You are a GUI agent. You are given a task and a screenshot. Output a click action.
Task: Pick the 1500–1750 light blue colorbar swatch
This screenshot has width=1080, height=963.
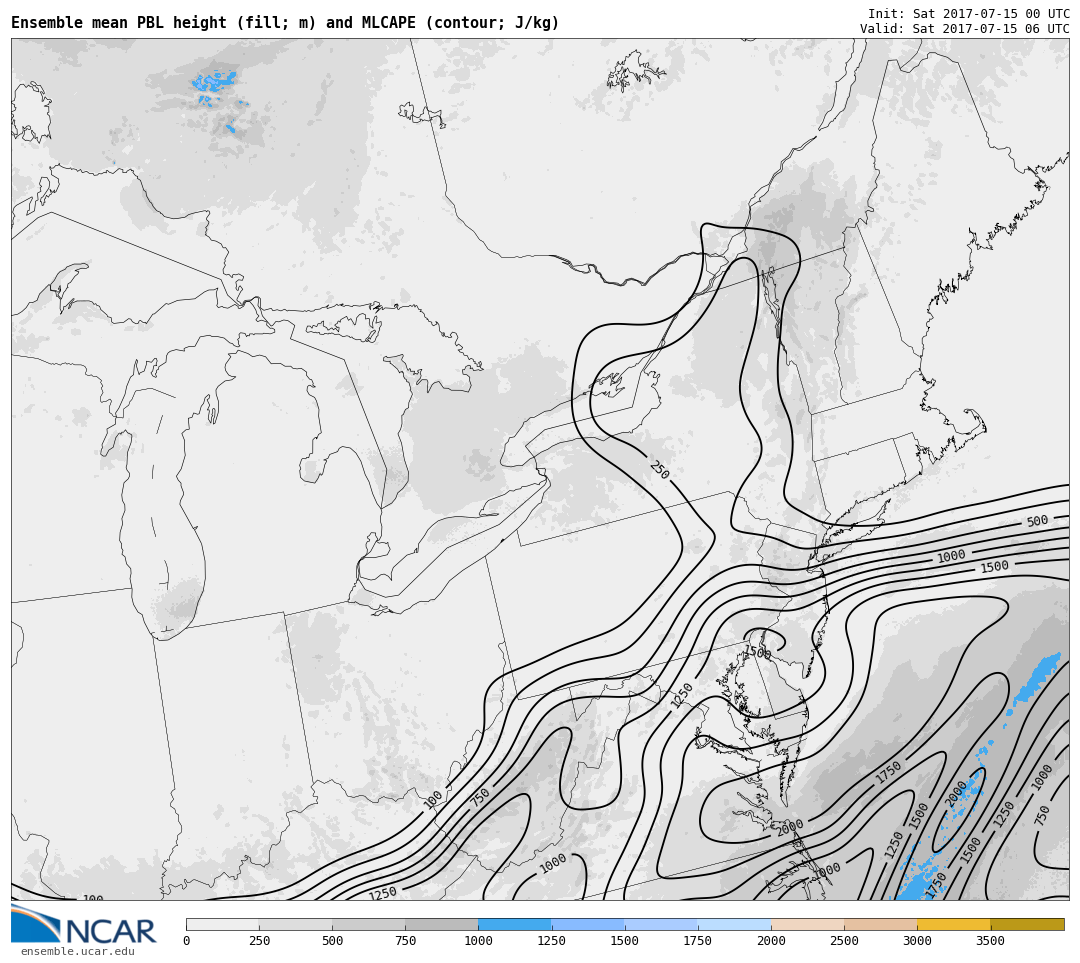coord(661,924)
